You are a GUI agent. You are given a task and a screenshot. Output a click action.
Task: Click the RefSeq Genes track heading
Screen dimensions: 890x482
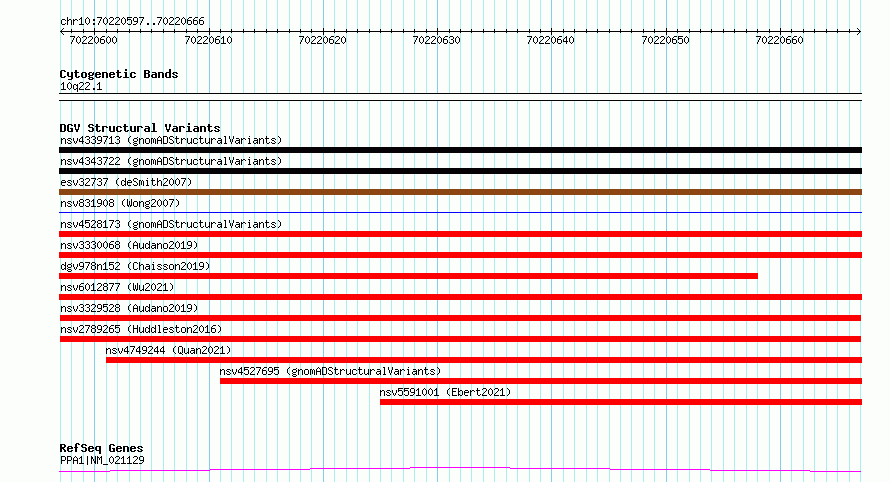[x=101, y=448]
